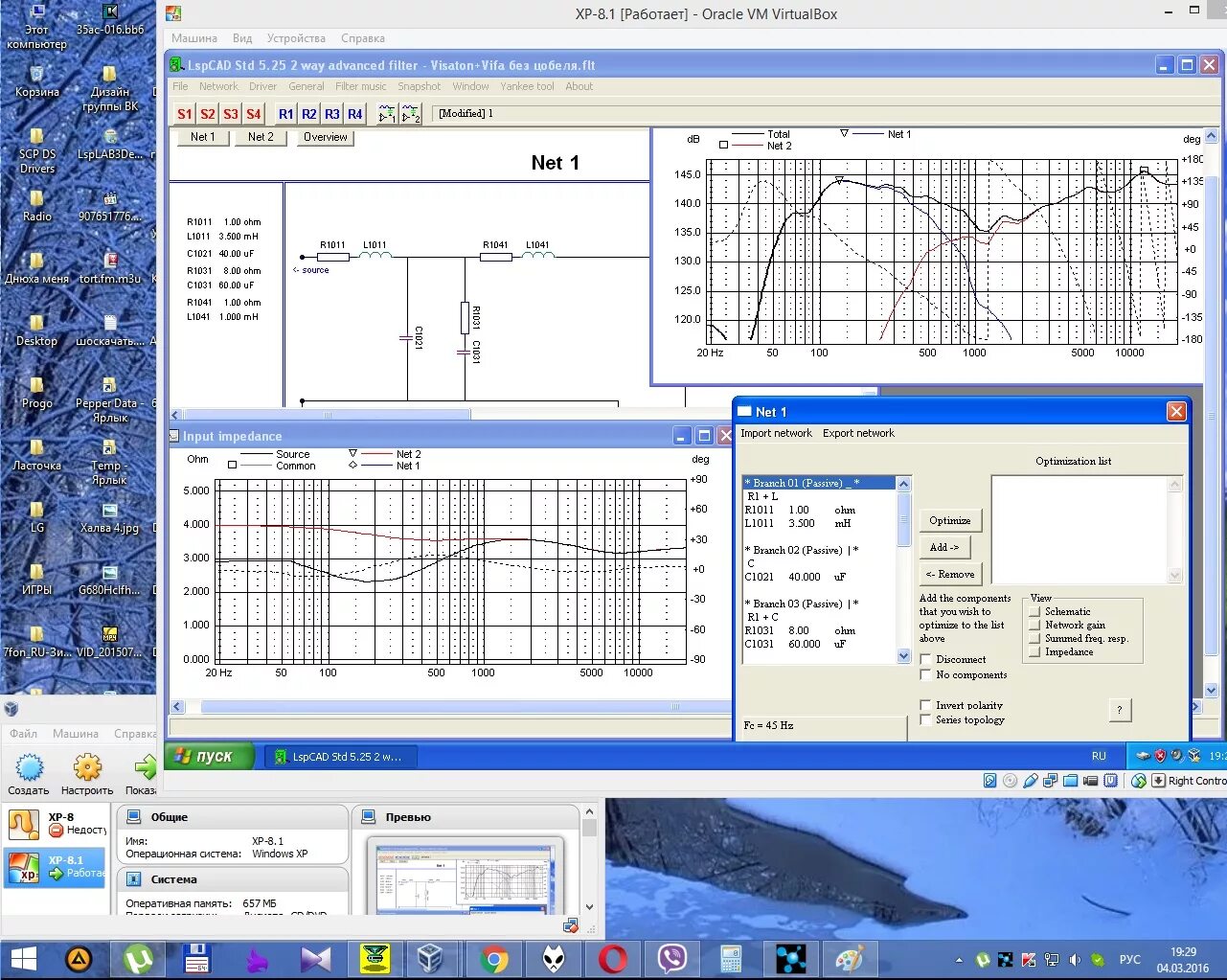The height and width of the screenshot is (980, 1227).
Task: Recall snapshot R3 in the toolbar
Action: [332, 114]
